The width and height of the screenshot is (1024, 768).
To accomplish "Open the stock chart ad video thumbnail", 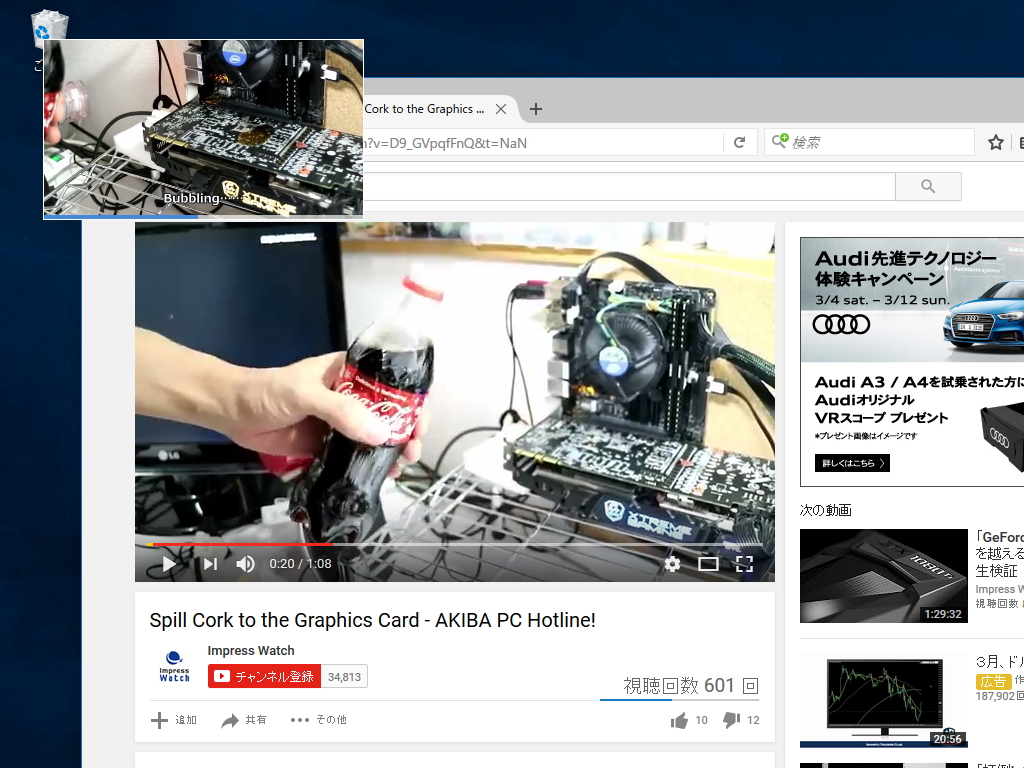I will tap(884, 701).
